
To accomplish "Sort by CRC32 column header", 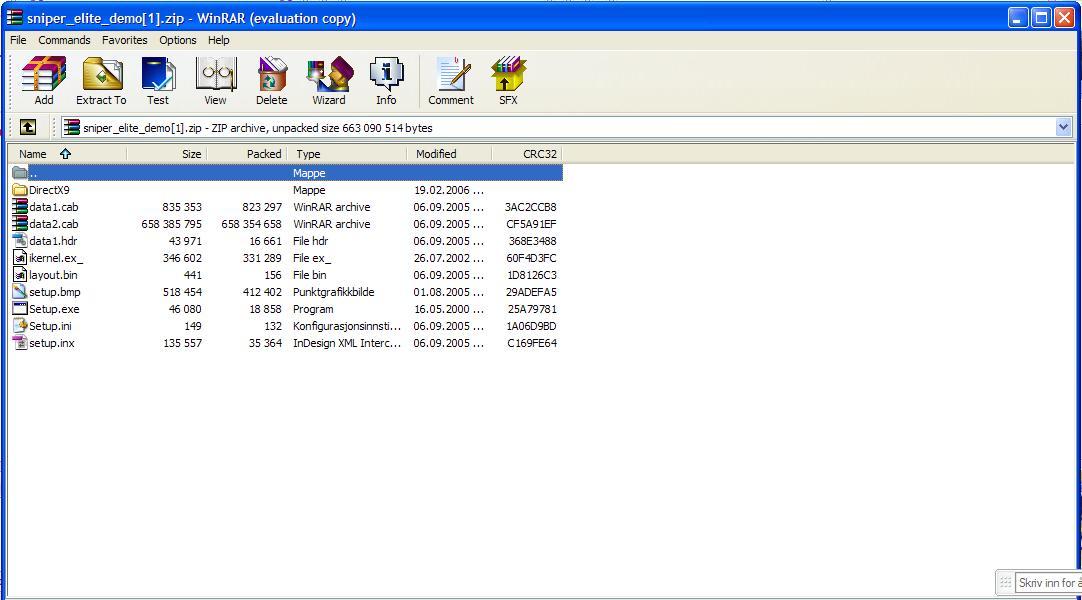I will (527, 154).
